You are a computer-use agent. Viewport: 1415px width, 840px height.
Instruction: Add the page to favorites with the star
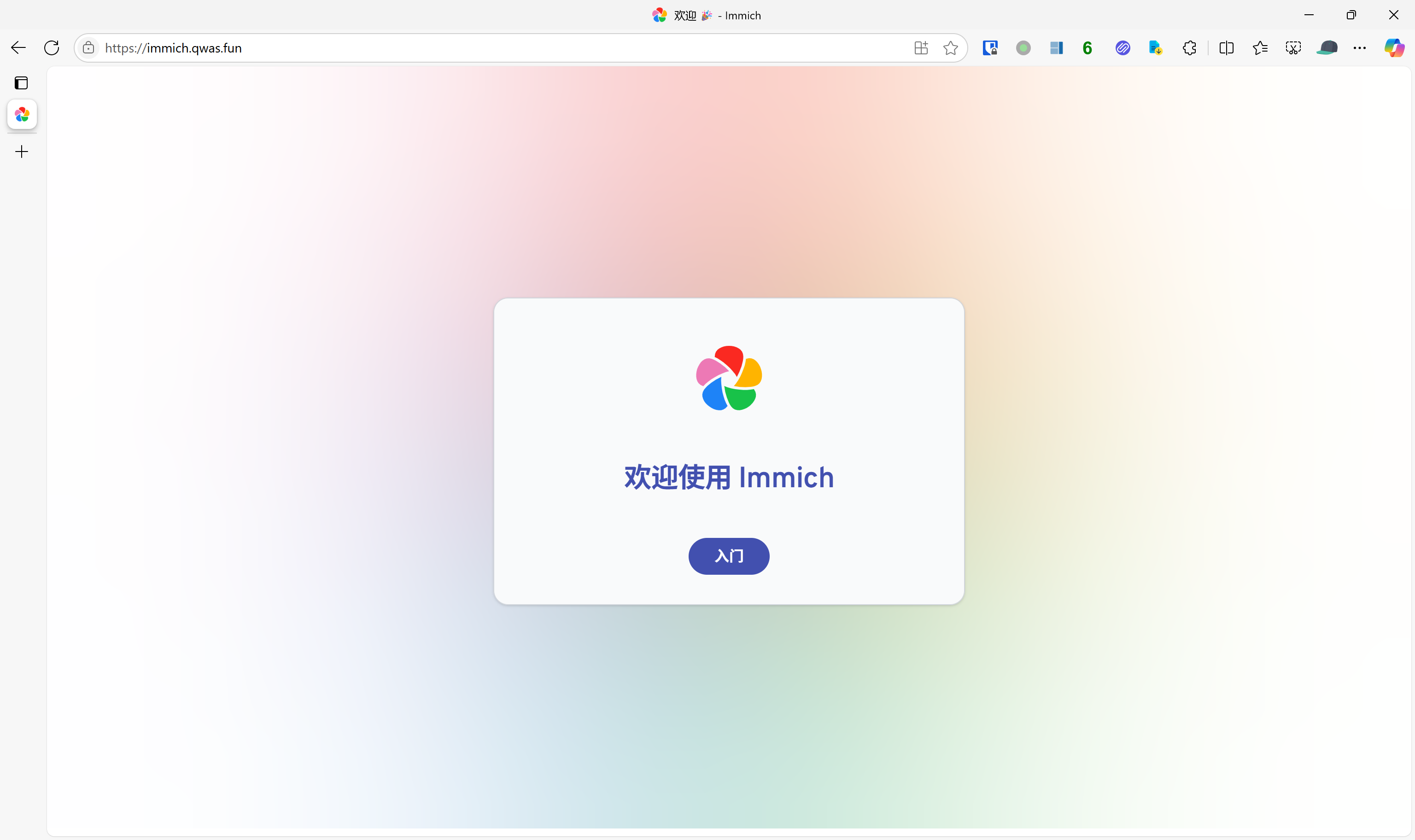coord(950,47)
